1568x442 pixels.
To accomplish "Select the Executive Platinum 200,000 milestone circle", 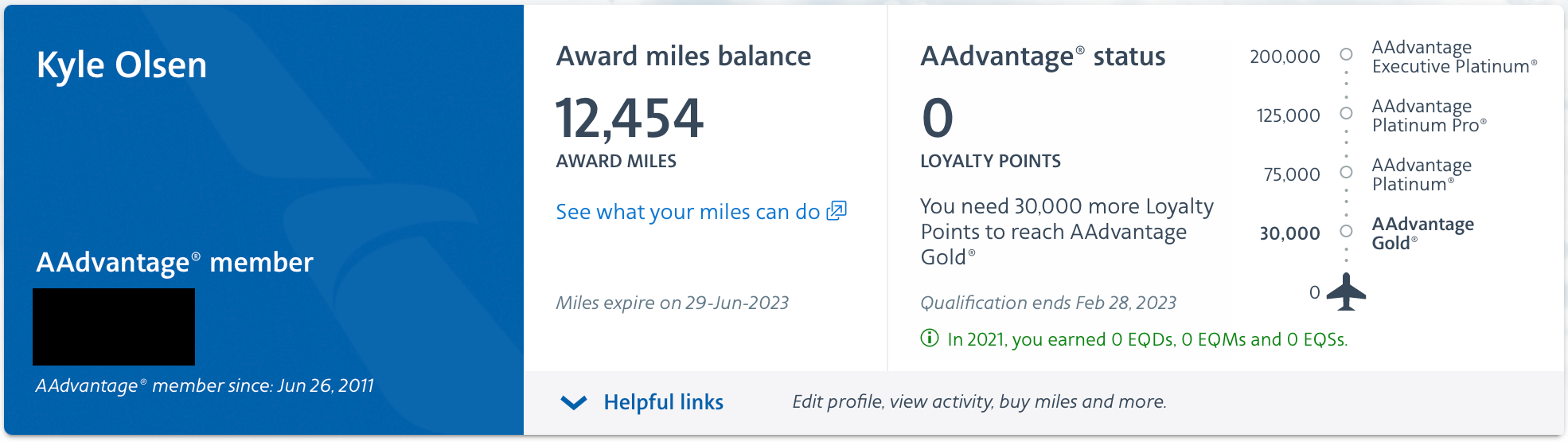I will pos(1346,54).
